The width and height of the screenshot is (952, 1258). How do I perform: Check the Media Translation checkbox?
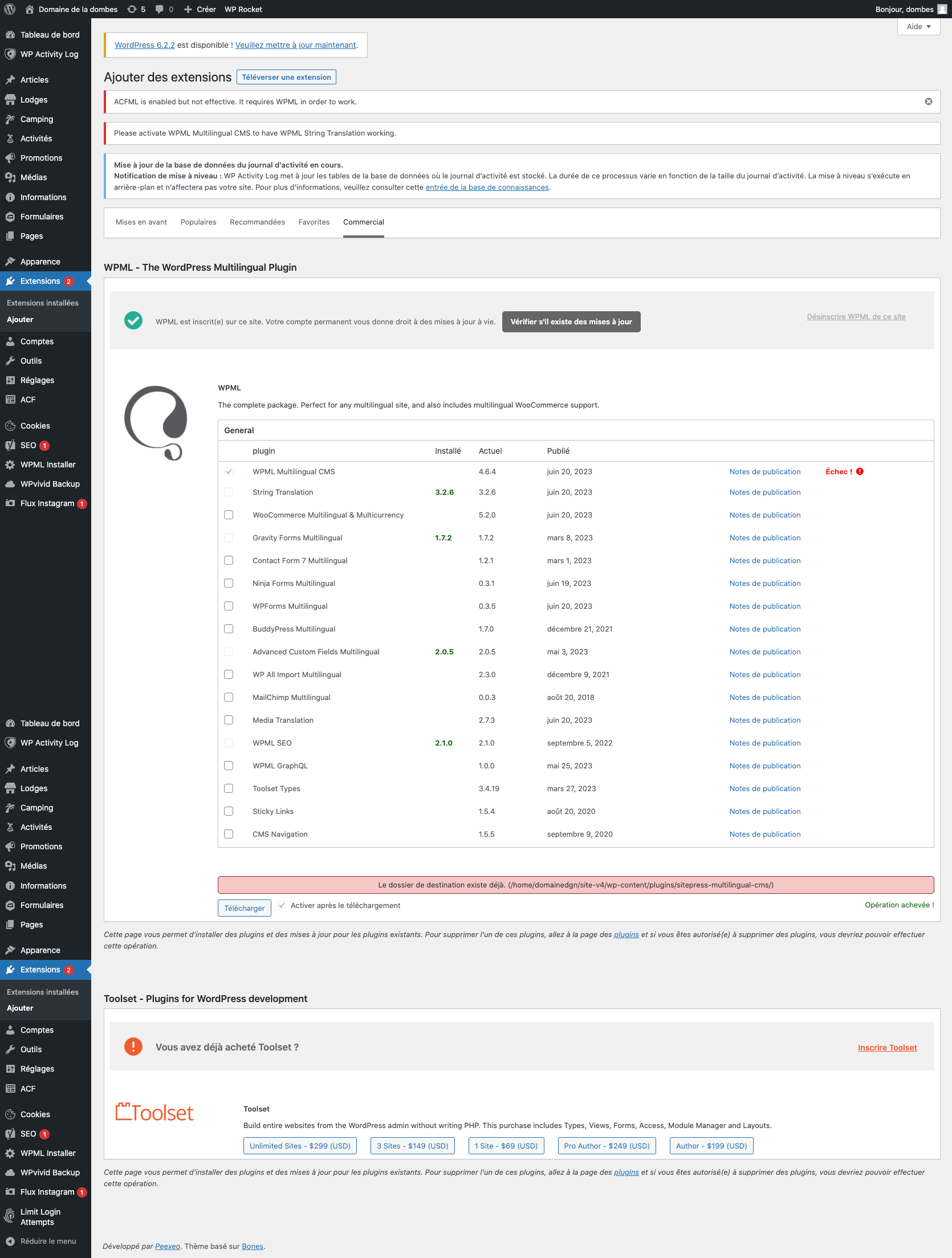tap(229, 720)
